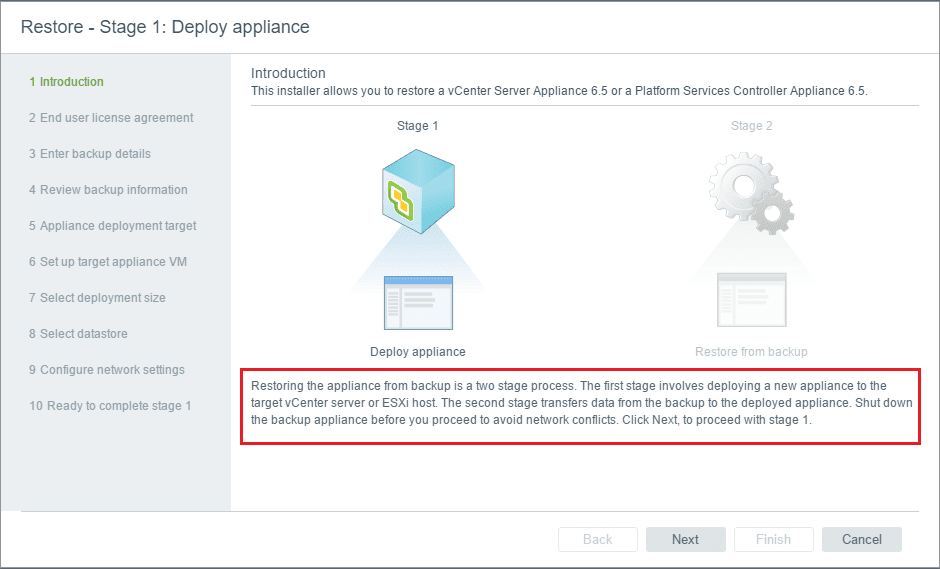The image size is (940, 569).
Task: Go to Select deployment size step
Action: pos(97,298)
